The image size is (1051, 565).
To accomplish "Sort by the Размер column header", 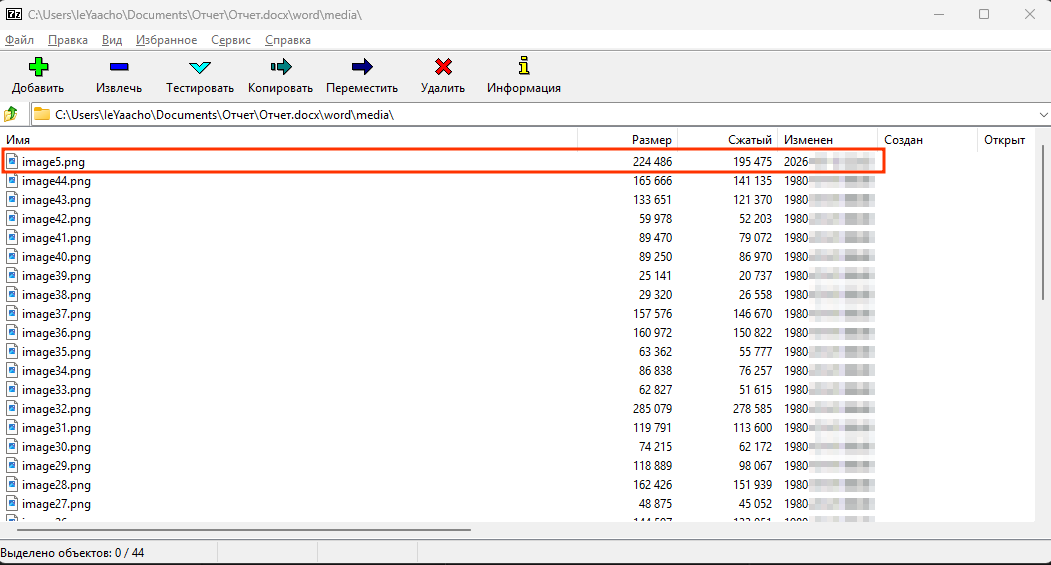I will point(627,139).
